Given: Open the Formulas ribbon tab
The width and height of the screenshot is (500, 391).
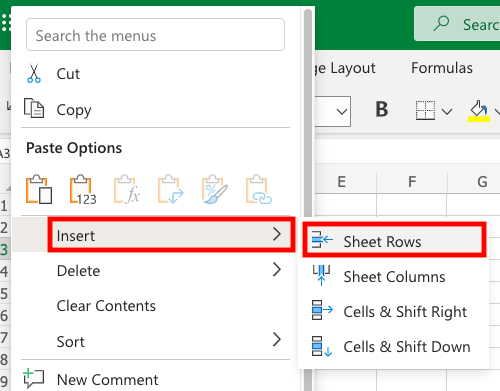Looking at the screenshot, I should coord(442,68).
